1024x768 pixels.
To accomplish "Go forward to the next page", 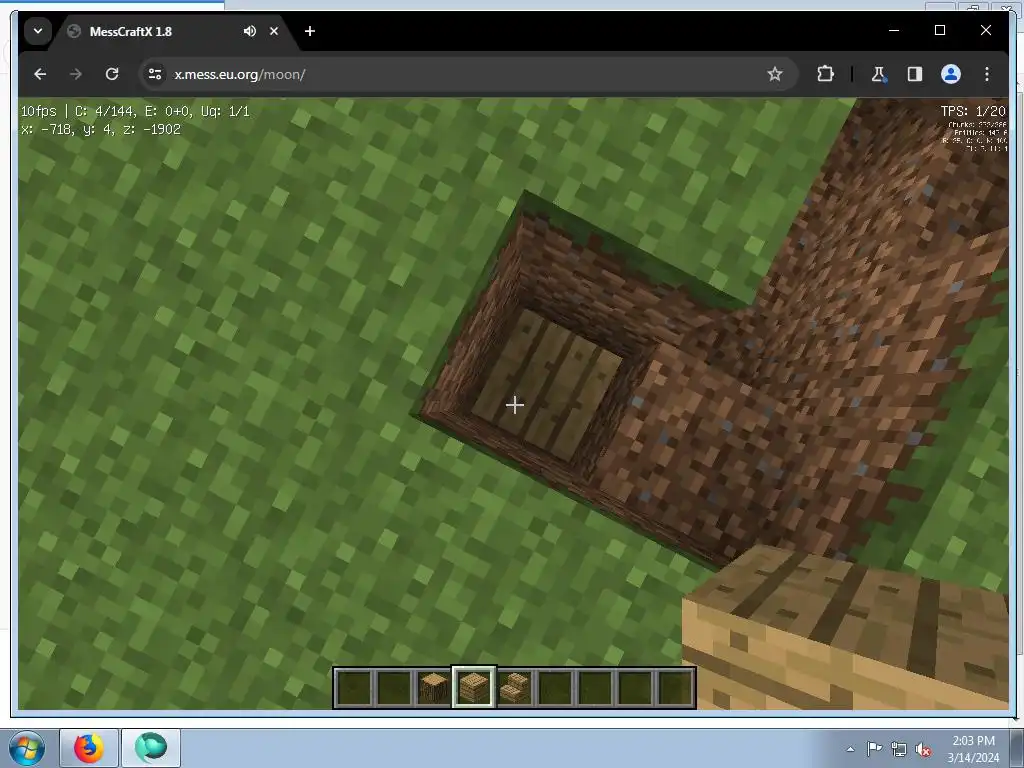I will 76,74.
